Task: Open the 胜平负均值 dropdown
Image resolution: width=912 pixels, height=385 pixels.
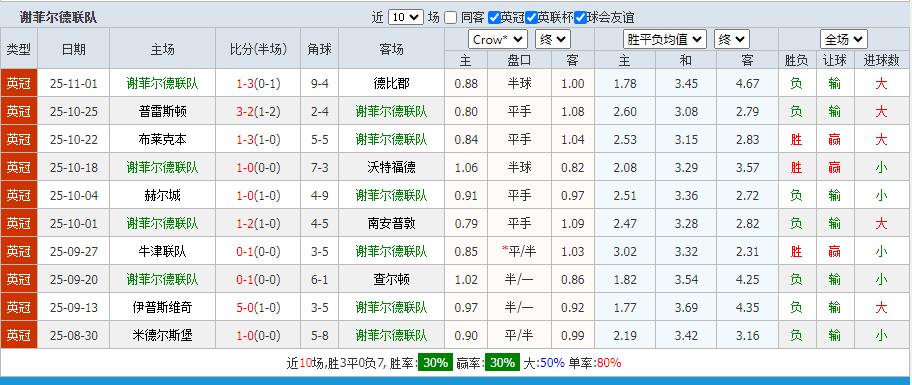Action: coord(665,40)
